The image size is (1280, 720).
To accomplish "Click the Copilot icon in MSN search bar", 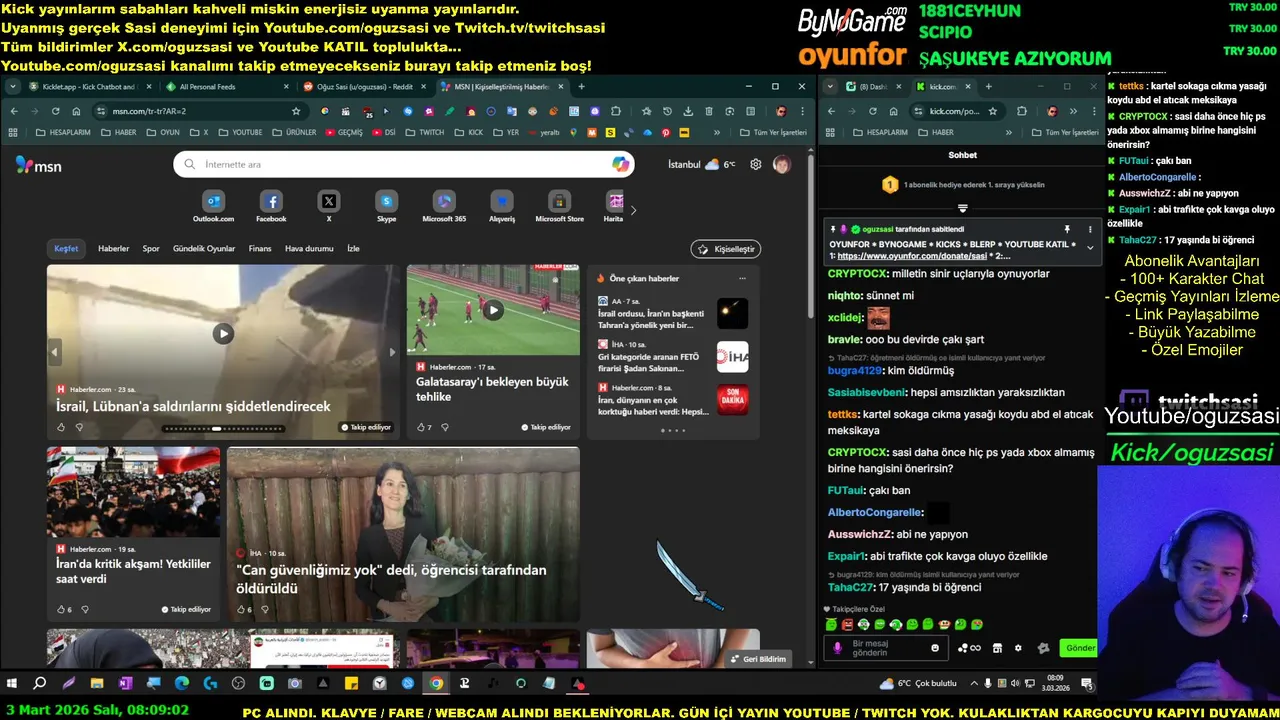I will click(x=621, y=164).
